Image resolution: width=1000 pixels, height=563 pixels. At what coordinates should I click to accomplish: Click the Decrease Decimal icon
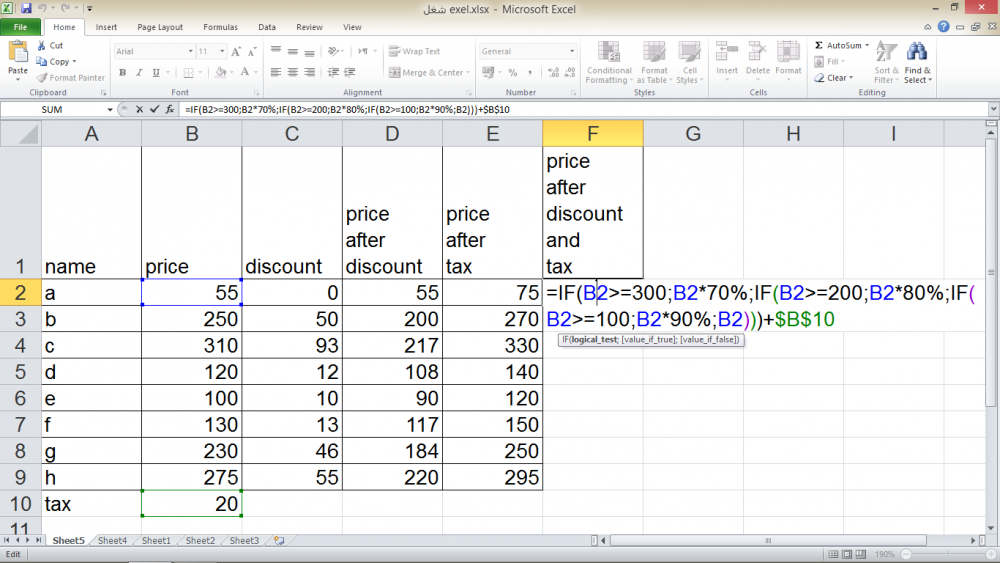pos(570,73)
